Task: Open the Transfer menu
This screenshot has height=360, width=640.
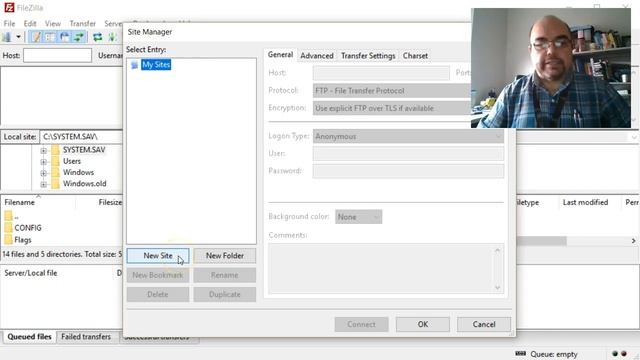Action: [82, 24]
